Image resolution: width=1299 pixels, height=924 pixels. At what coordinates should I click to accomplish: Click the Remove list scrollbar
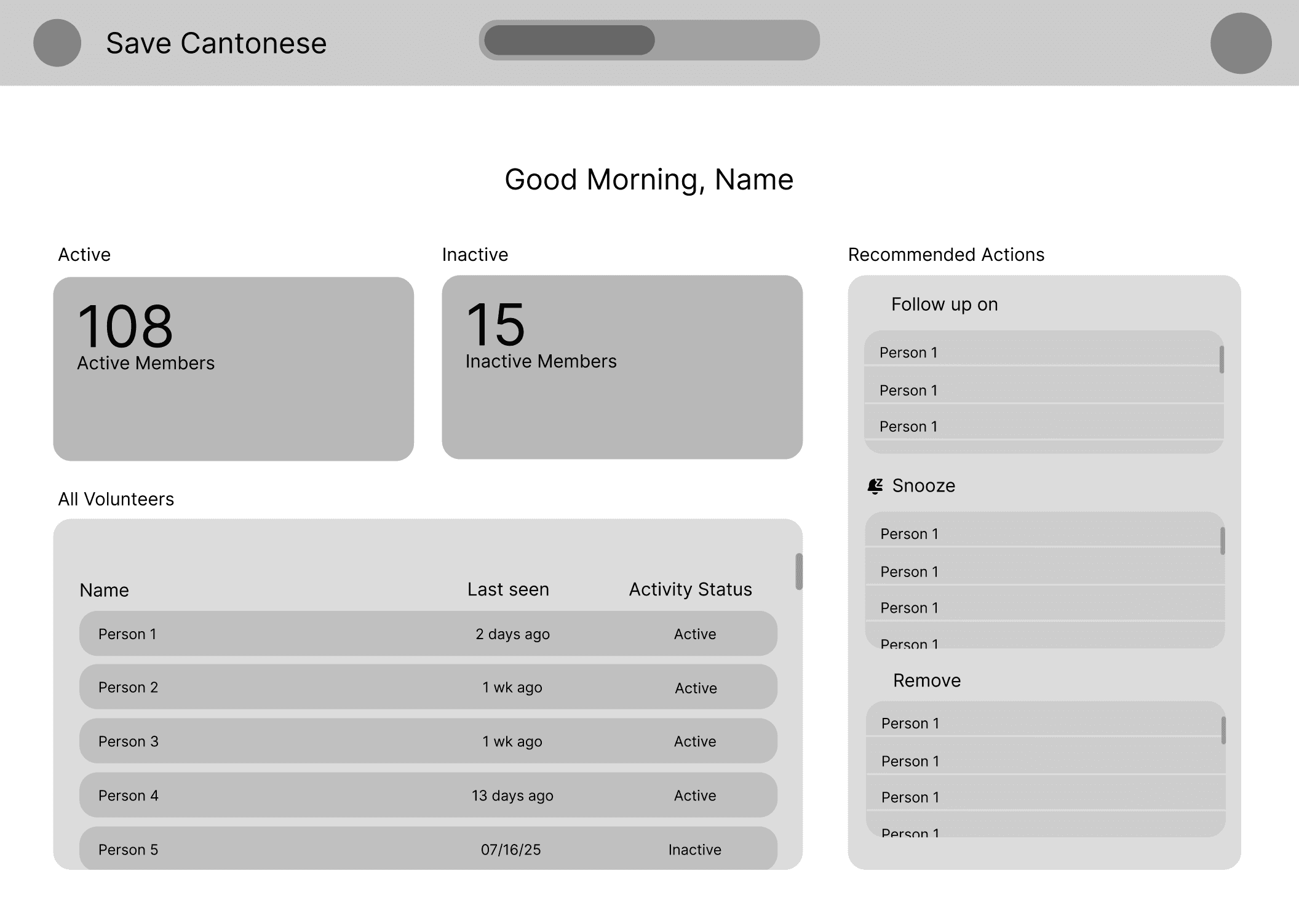pyautogui.click(x=1223, y=730)
